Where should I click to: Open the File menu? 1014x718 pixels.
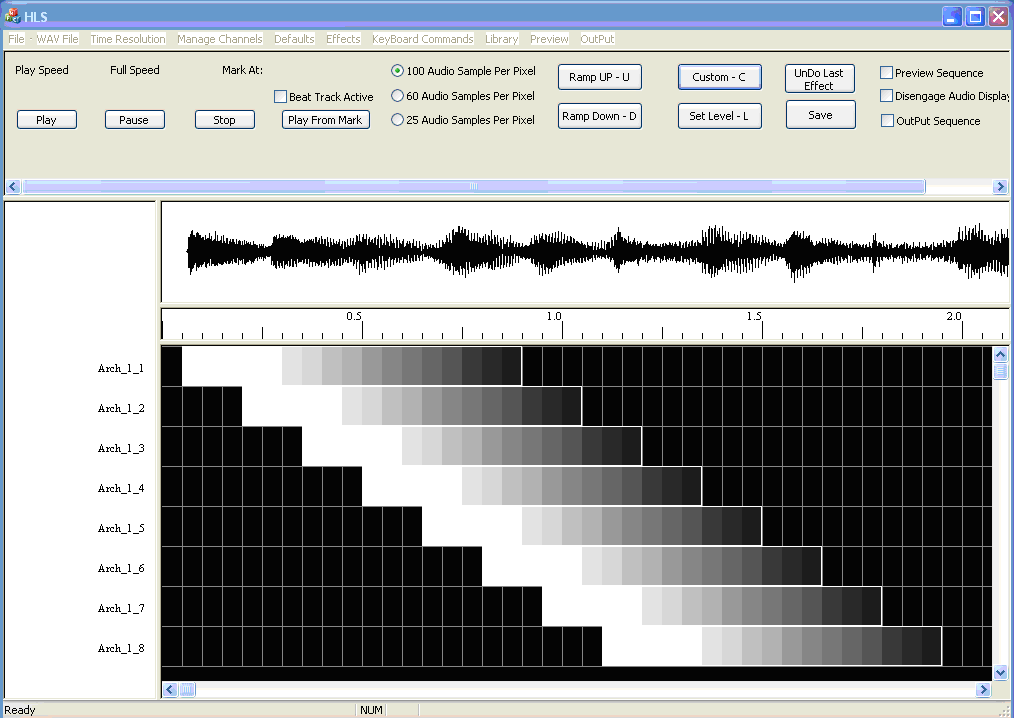[x=16, y=39]
